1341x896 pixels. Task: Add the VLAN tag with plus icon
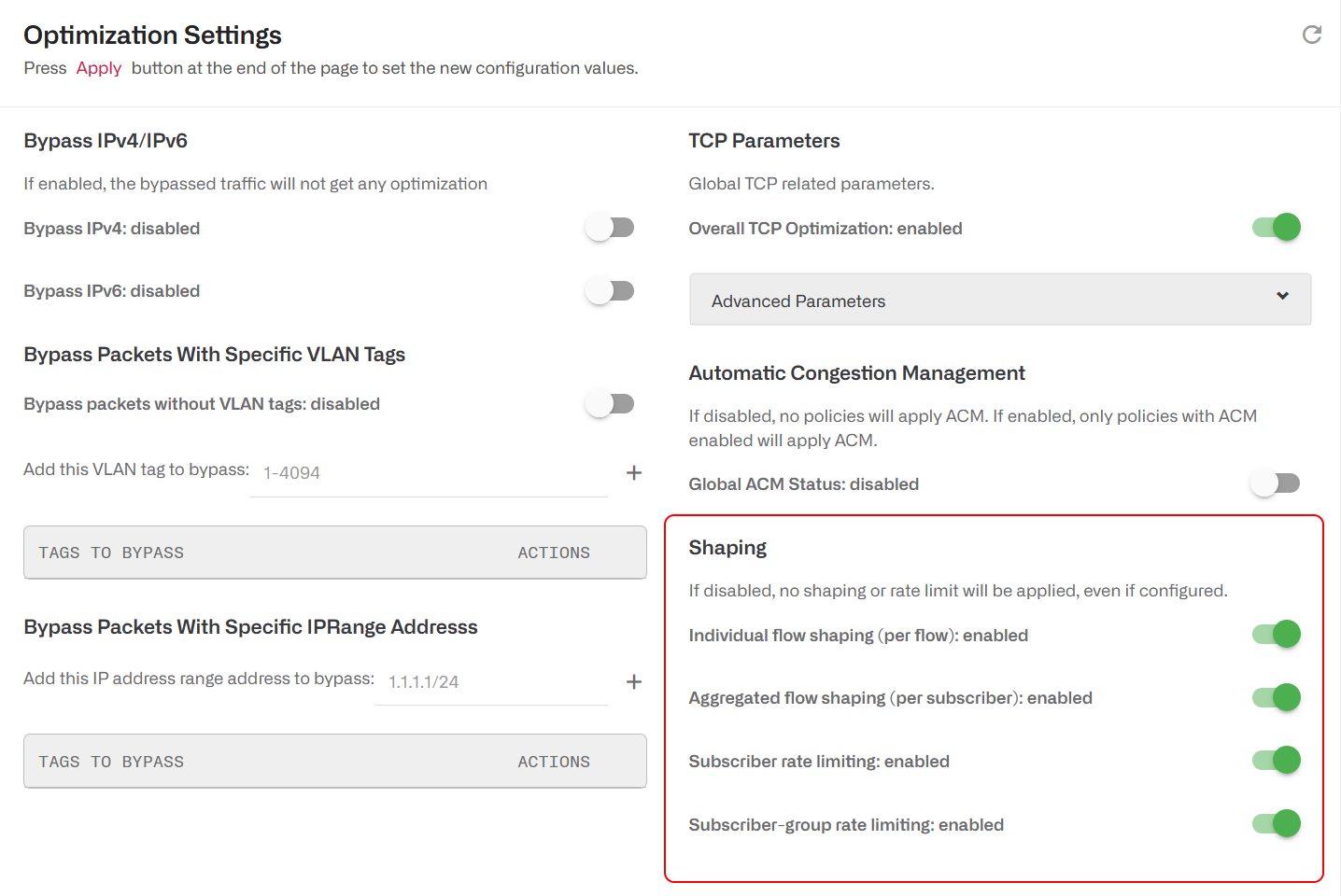634,472
